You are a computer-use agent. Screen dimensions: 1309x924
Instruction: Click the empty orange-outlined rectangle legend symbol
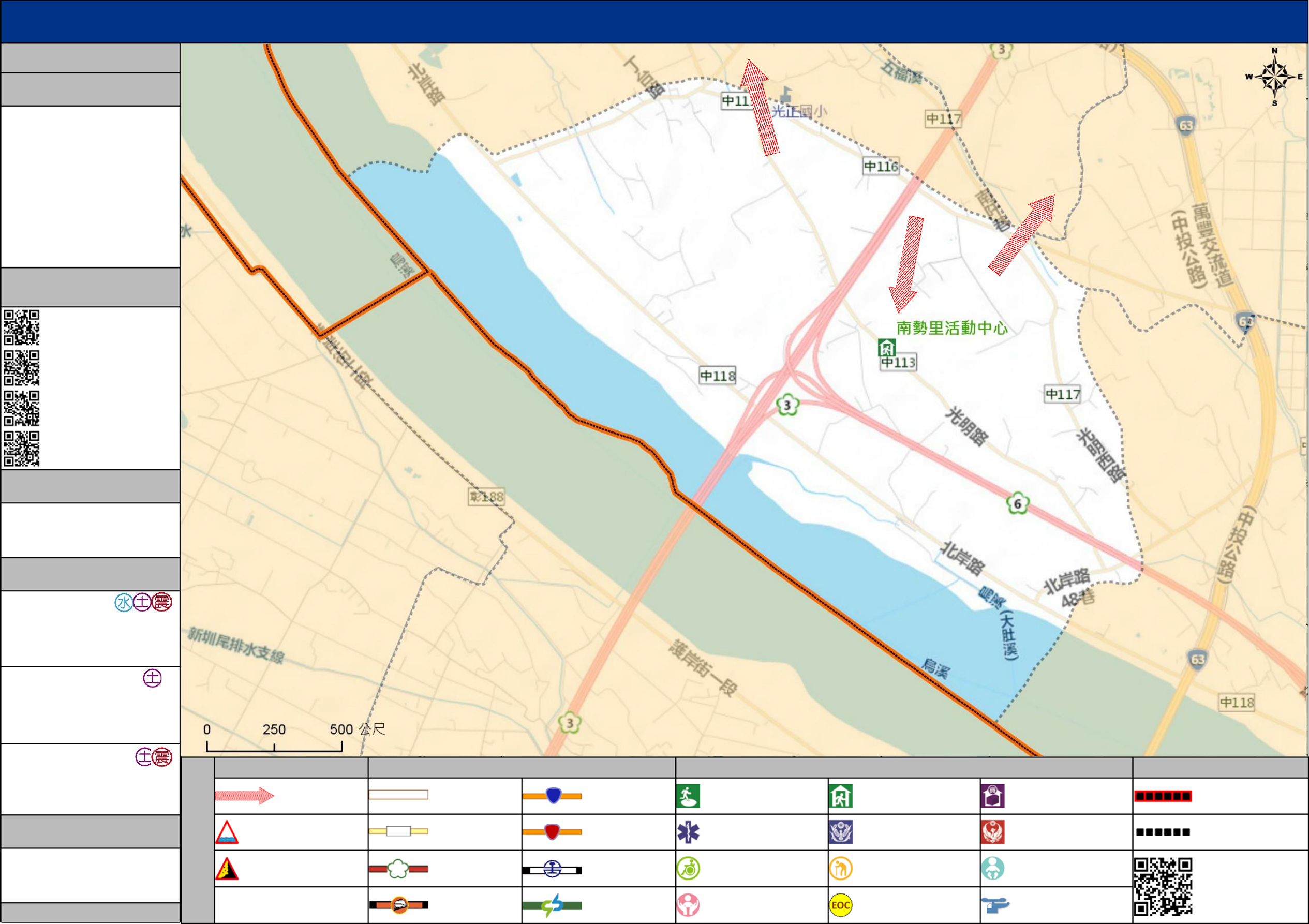[398, 795]
